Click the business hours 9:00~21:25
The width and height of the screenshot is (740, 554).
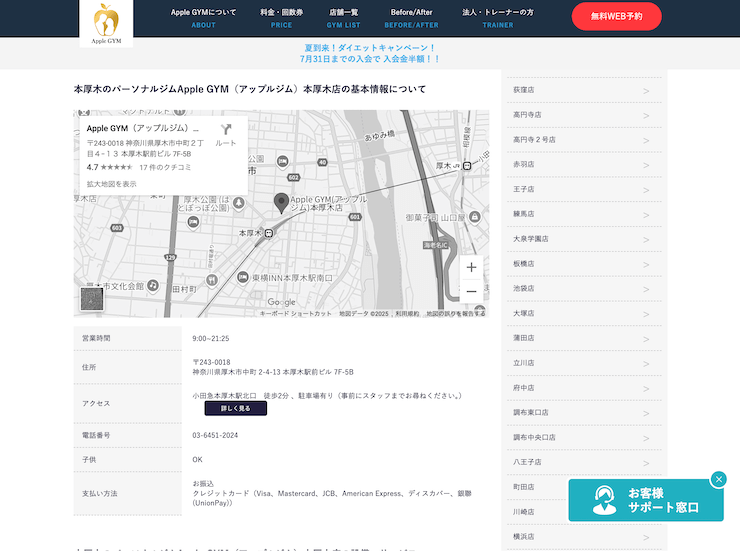point(210,338)
